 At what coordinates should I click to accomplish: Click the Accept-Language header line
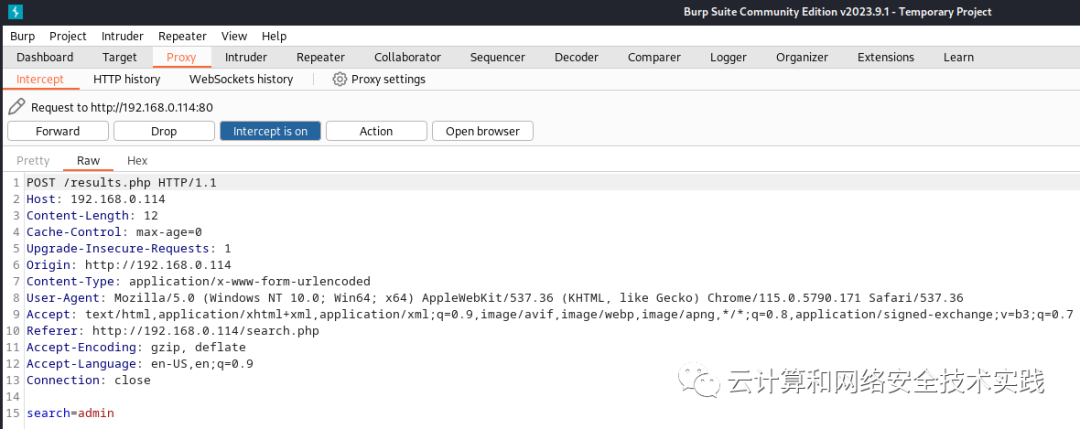point(140,364)
